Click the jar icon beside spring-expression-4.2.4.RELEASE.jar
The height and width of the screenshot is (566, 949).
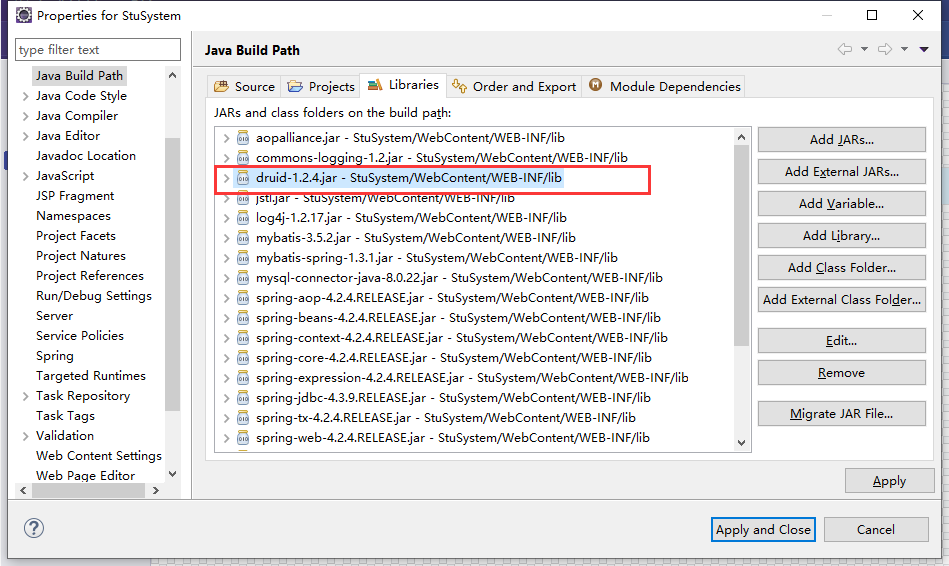tap(243, 378)
